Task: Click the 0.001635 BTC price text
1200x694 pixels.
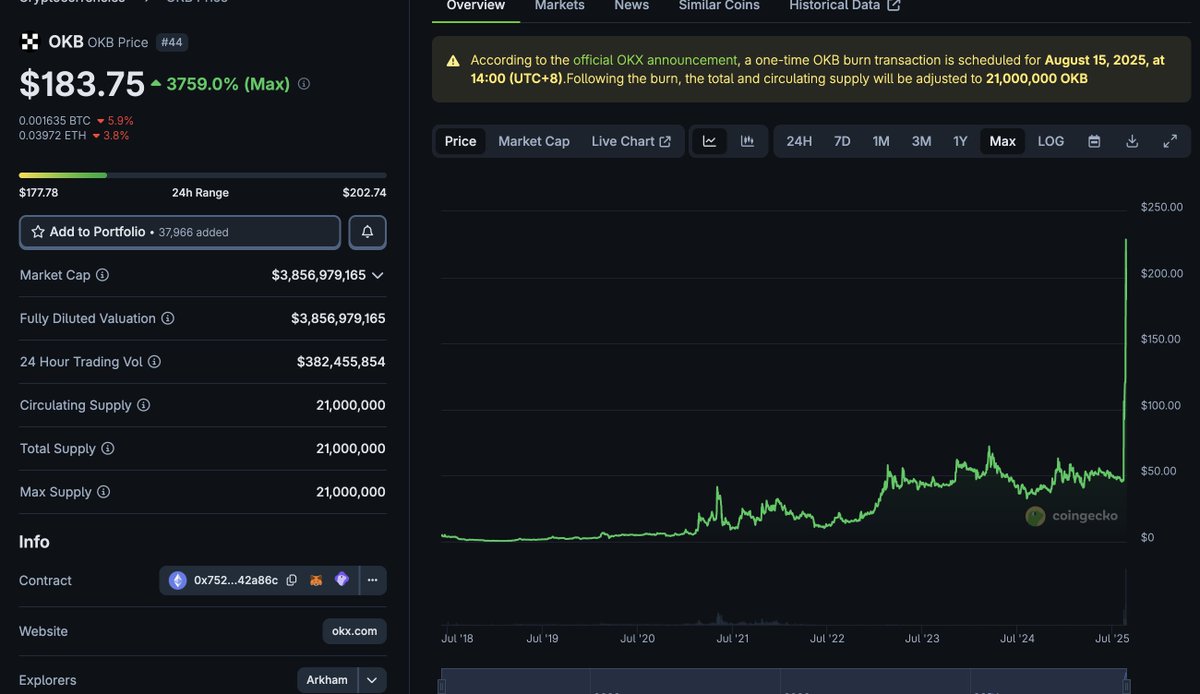Action: coord(55,120)
